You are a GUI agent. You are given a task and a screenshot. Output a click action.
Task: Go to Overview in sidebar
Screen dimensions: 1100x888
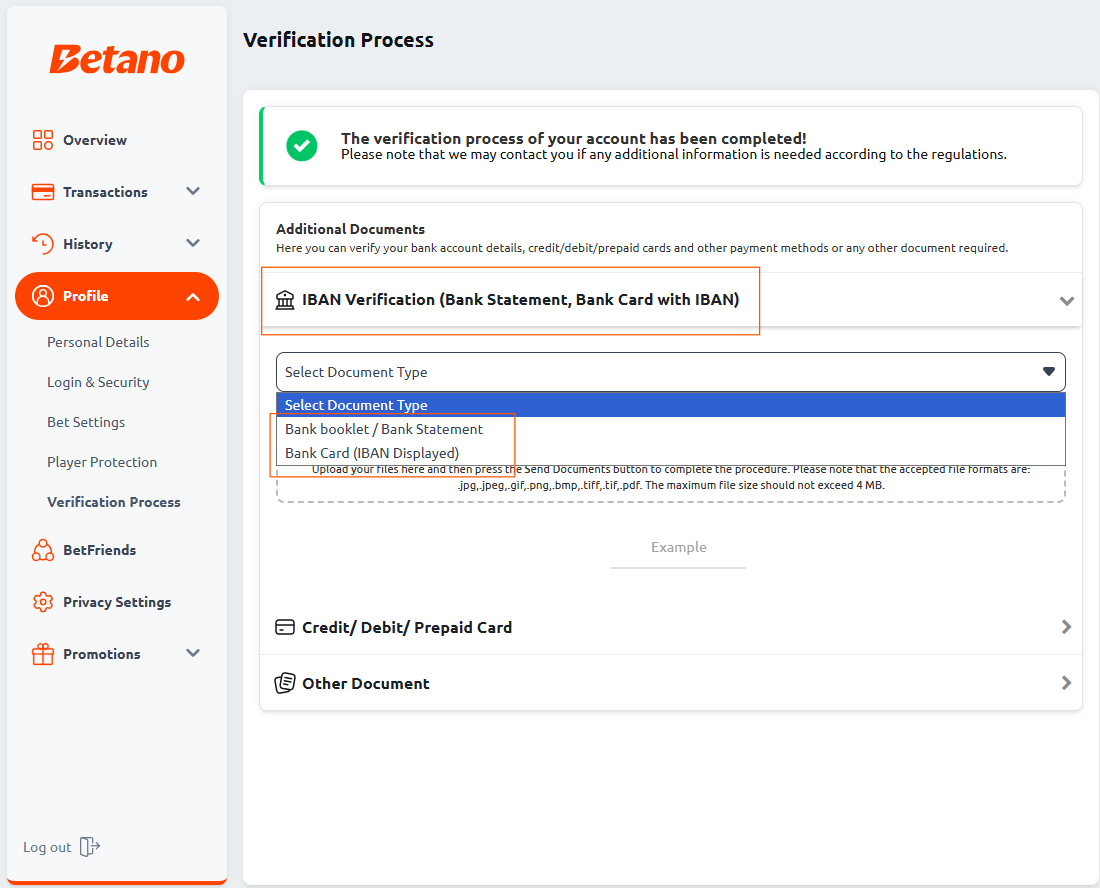tap(95, 140)
